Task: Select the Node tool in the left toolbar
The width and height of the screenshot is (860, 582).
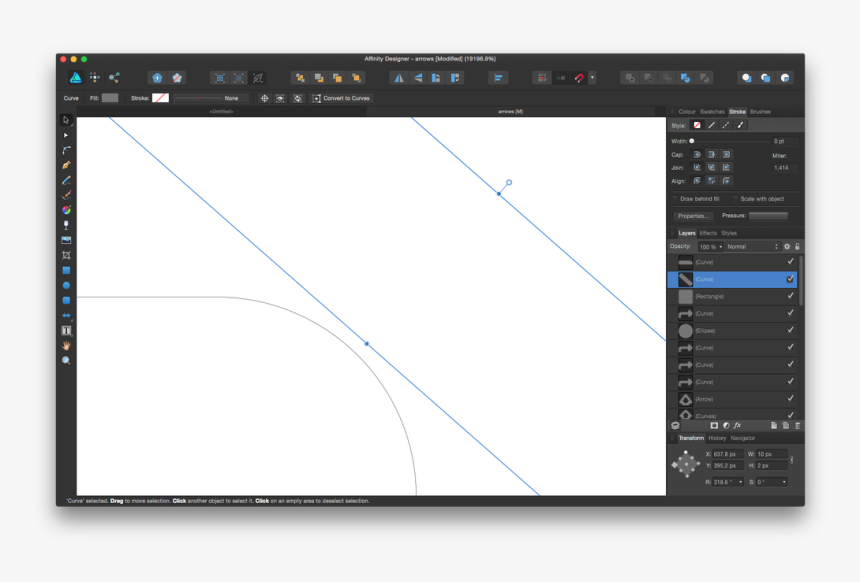Action: (65, 134)
